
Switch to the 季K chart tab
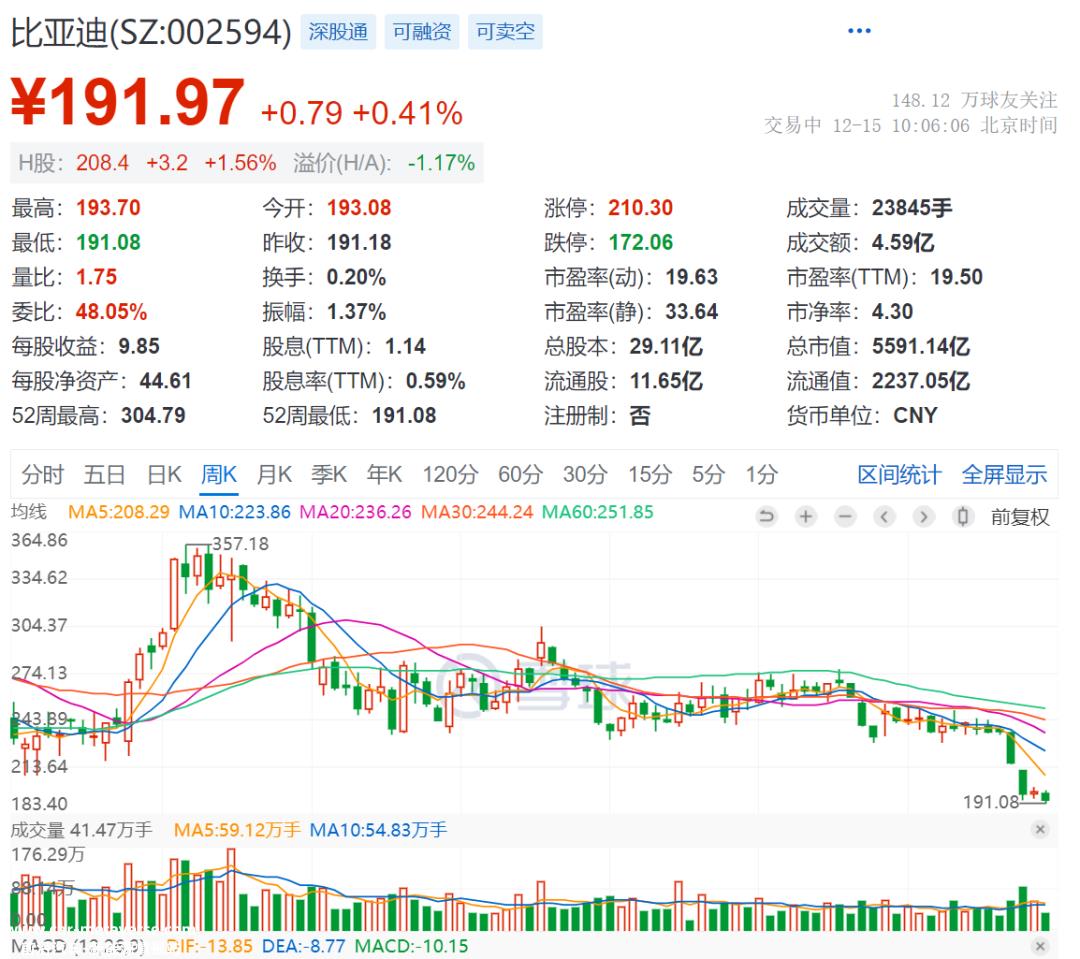pyautogui.click(x=329, y=474)
